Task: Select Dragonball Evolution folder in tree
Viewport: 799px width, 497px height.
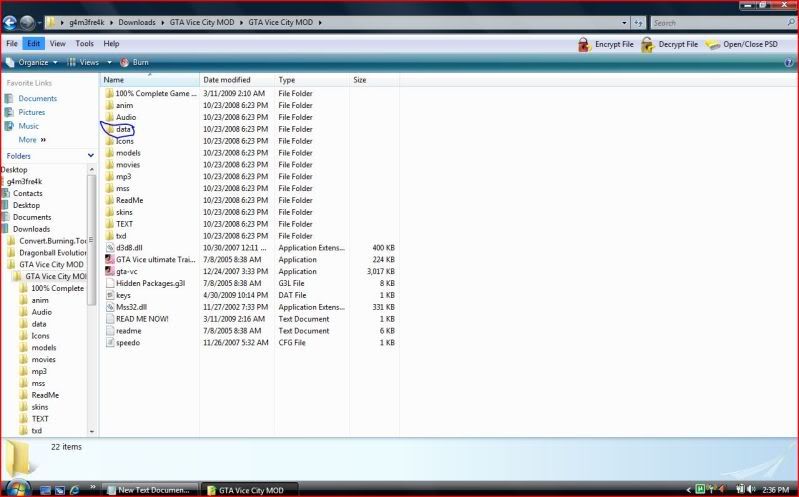Action: tap(47, 253)
